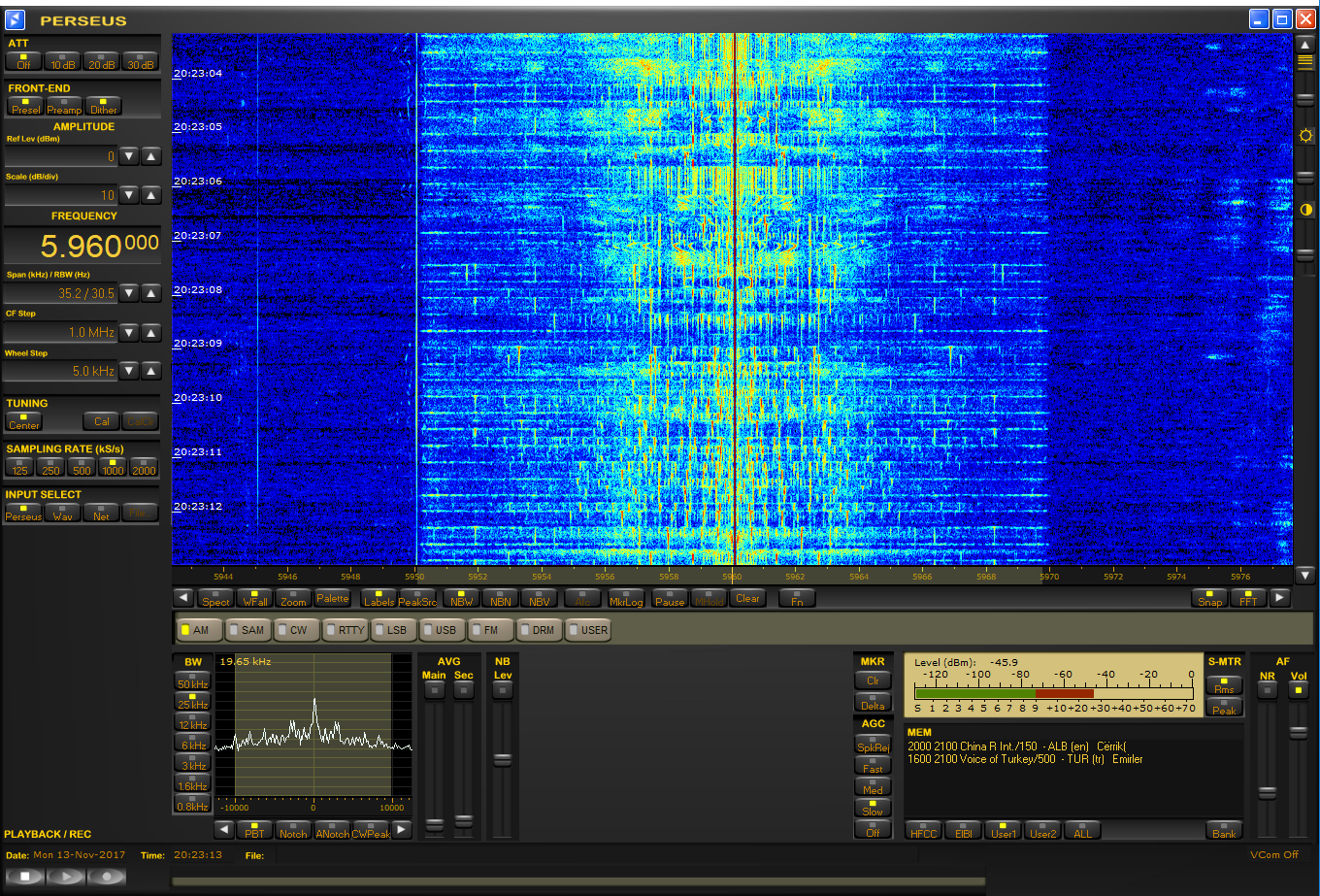The height and width of the screenshot is (896, 1320).
Task: Toggle the Dither front-end option
Action: pyautogui.click(x=103, y=106)
